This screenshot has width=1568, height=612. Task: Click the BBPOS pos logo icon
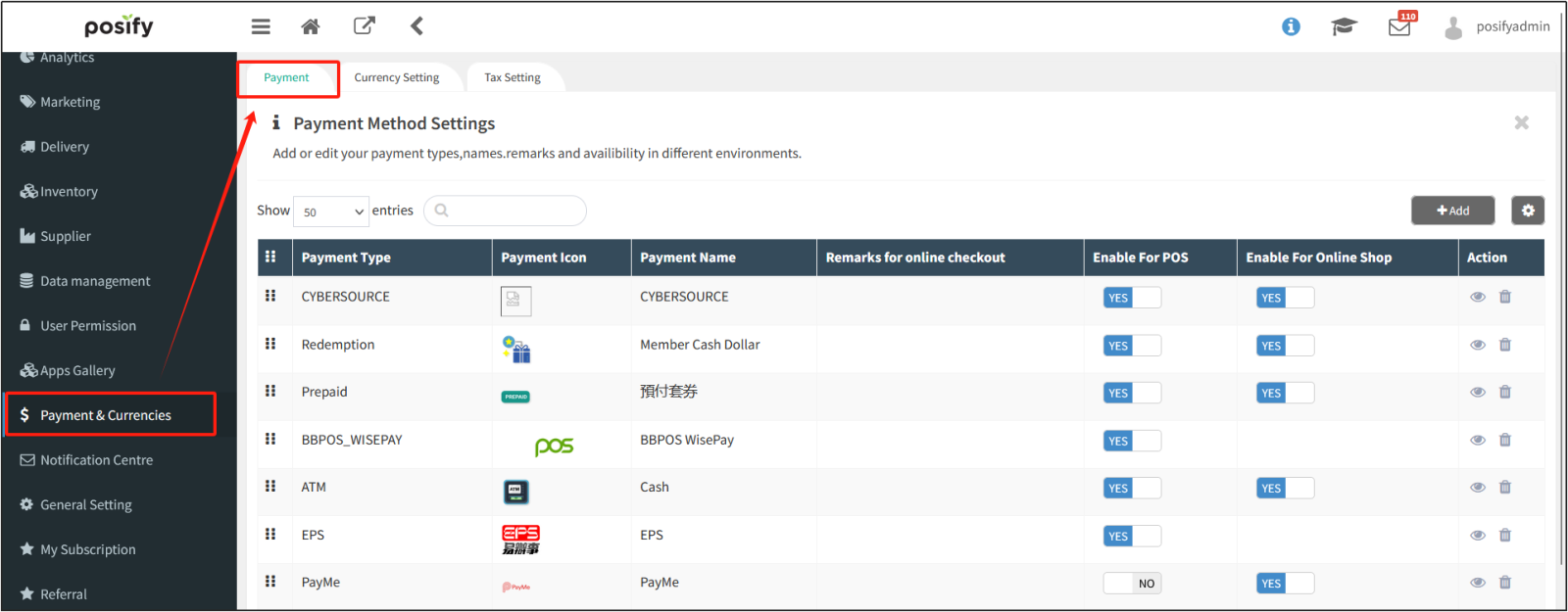(554, 447)
